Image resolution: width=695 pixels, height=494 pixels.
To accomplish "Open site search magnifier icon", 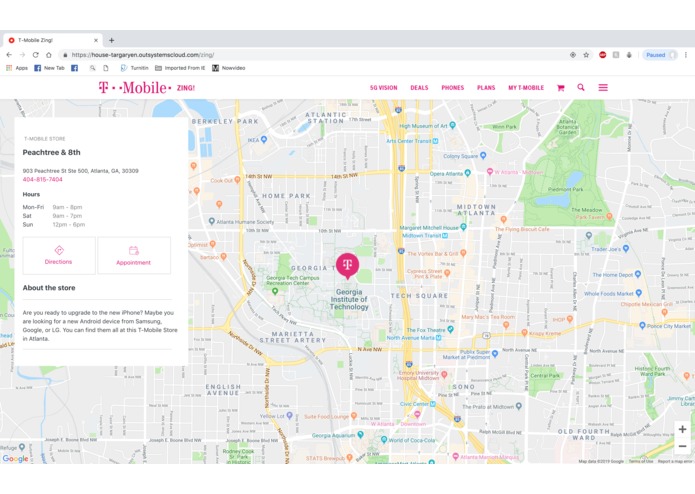I will click(581, 87).
